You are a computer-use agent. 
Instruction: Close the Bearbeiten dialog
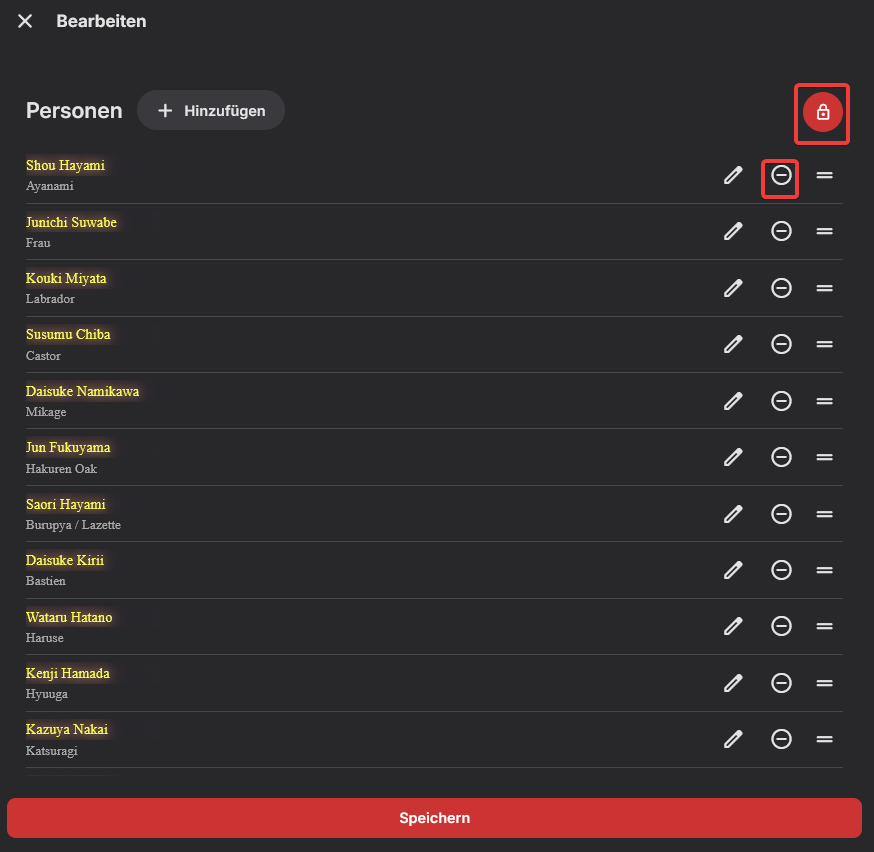pos(25,21)
